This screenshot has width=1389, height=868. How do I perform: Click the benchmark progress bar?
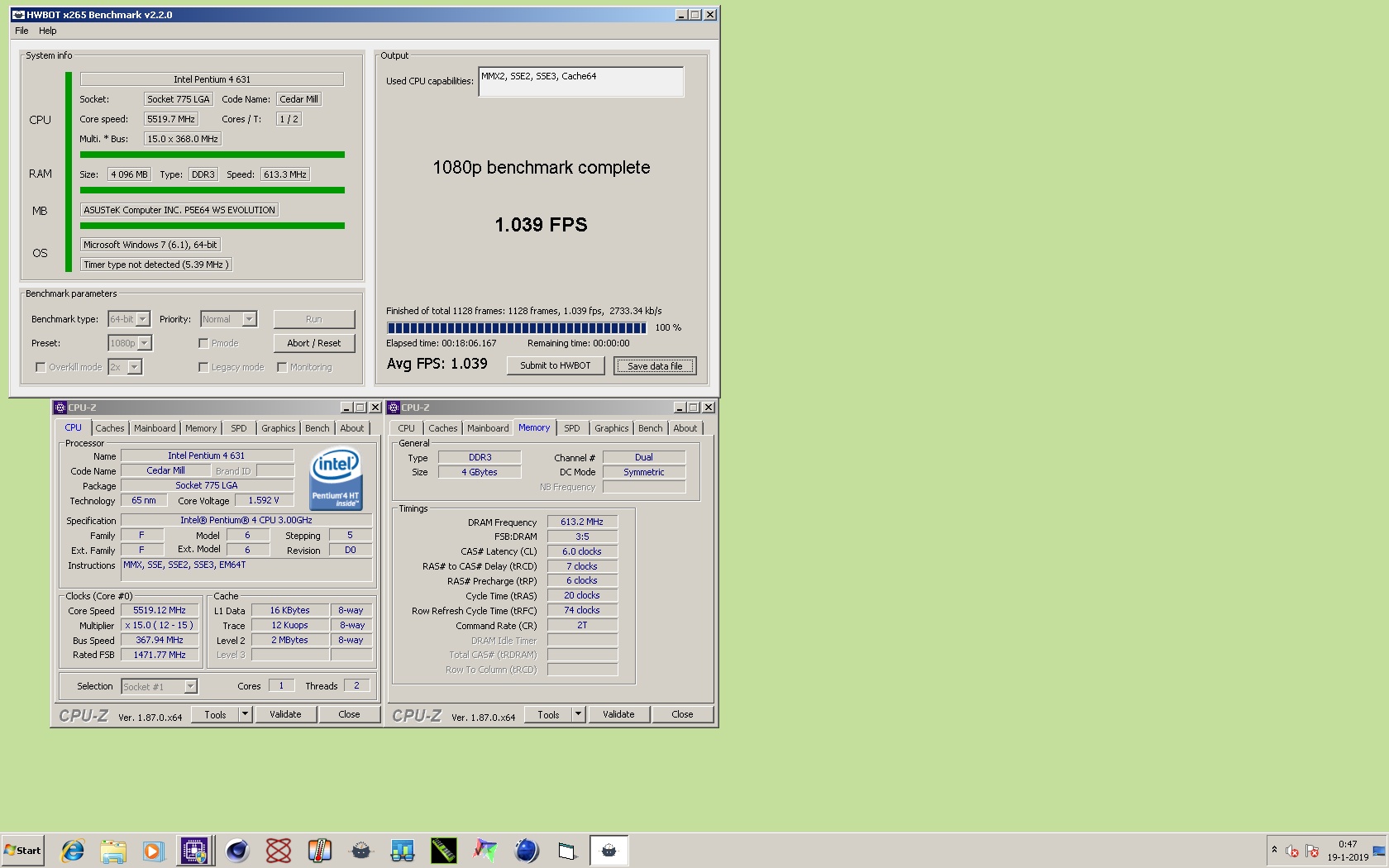click(516, 328)
